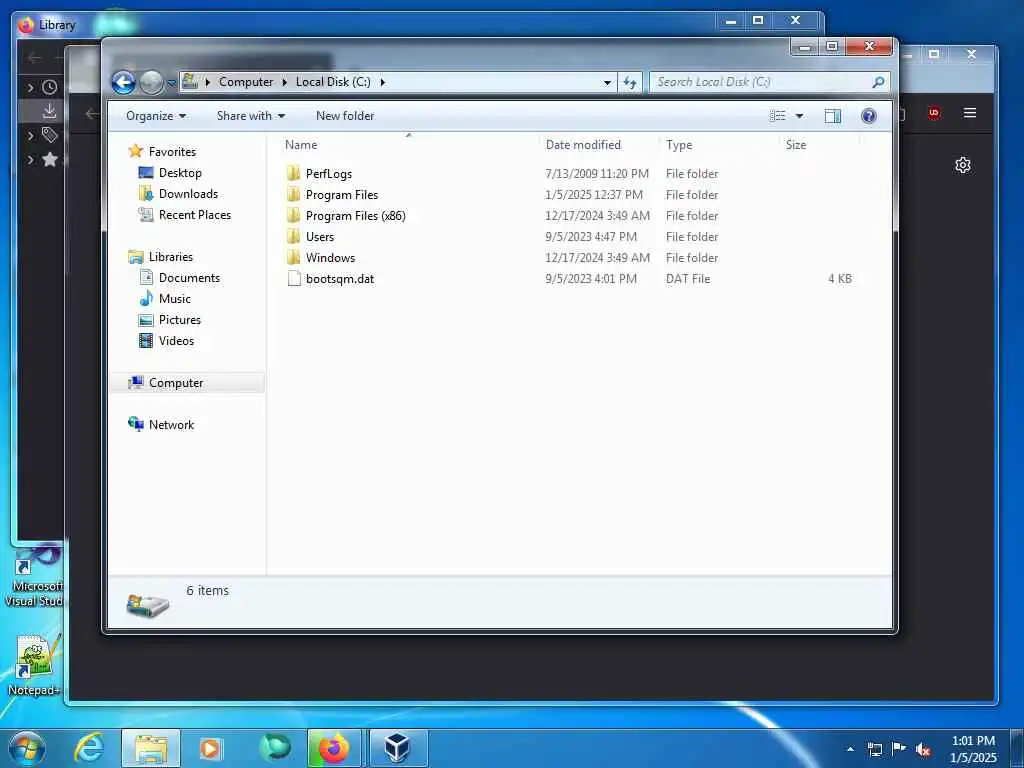The image size is (1024, 768).
Task: Select Downloads icon in Firefox Library
Action: tap(50, 111)
